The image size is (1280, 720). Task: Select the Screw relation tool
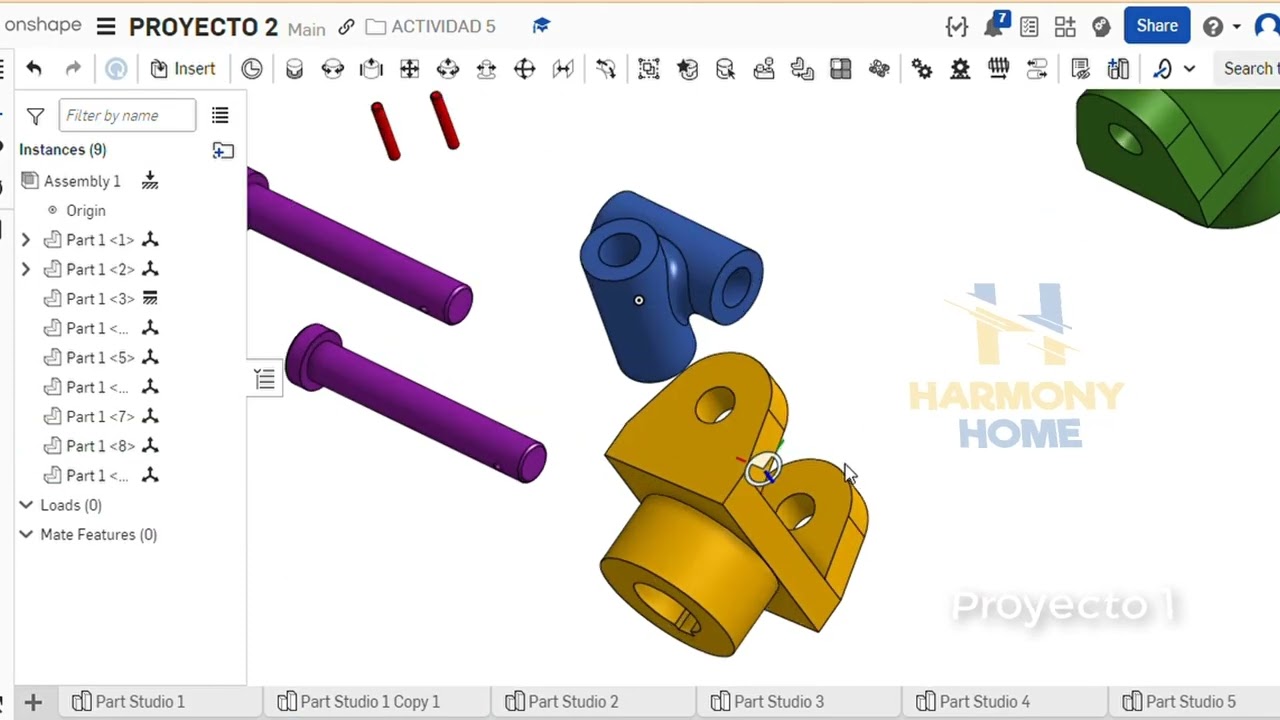(998, 68)
